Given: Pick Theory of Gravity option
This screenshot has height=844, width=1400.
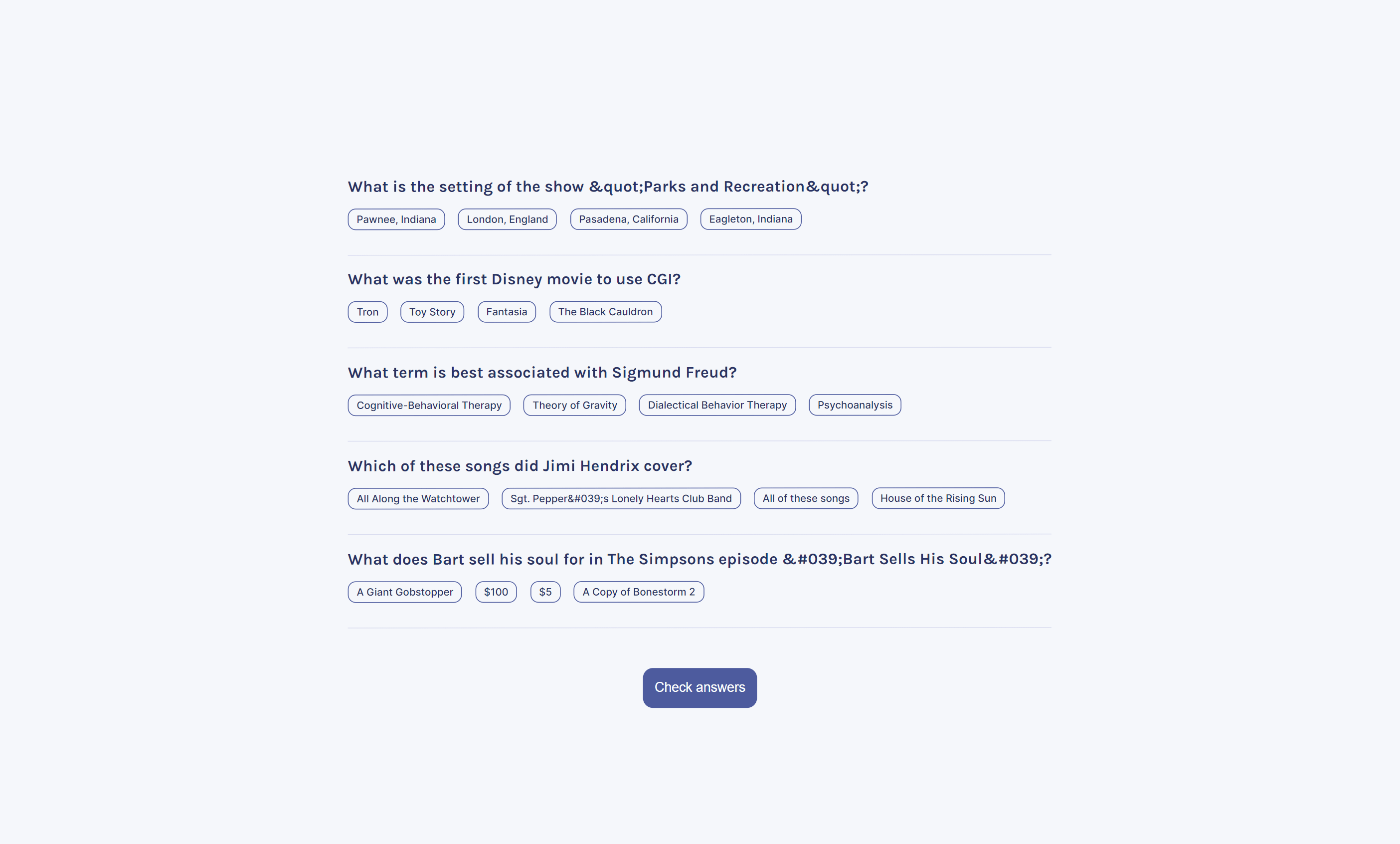Looking at the screenshot, I should point(574,405).
